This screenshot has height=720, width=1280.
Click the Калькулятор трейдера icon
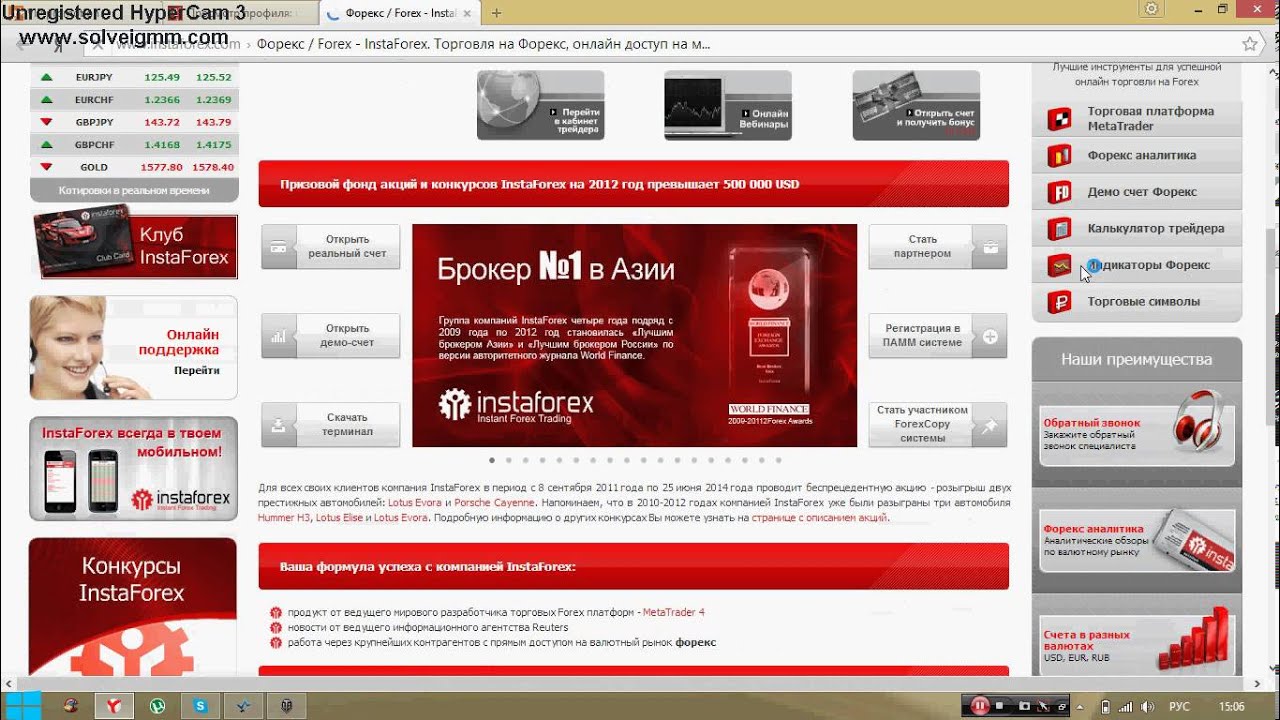[x=1058, y=229]
